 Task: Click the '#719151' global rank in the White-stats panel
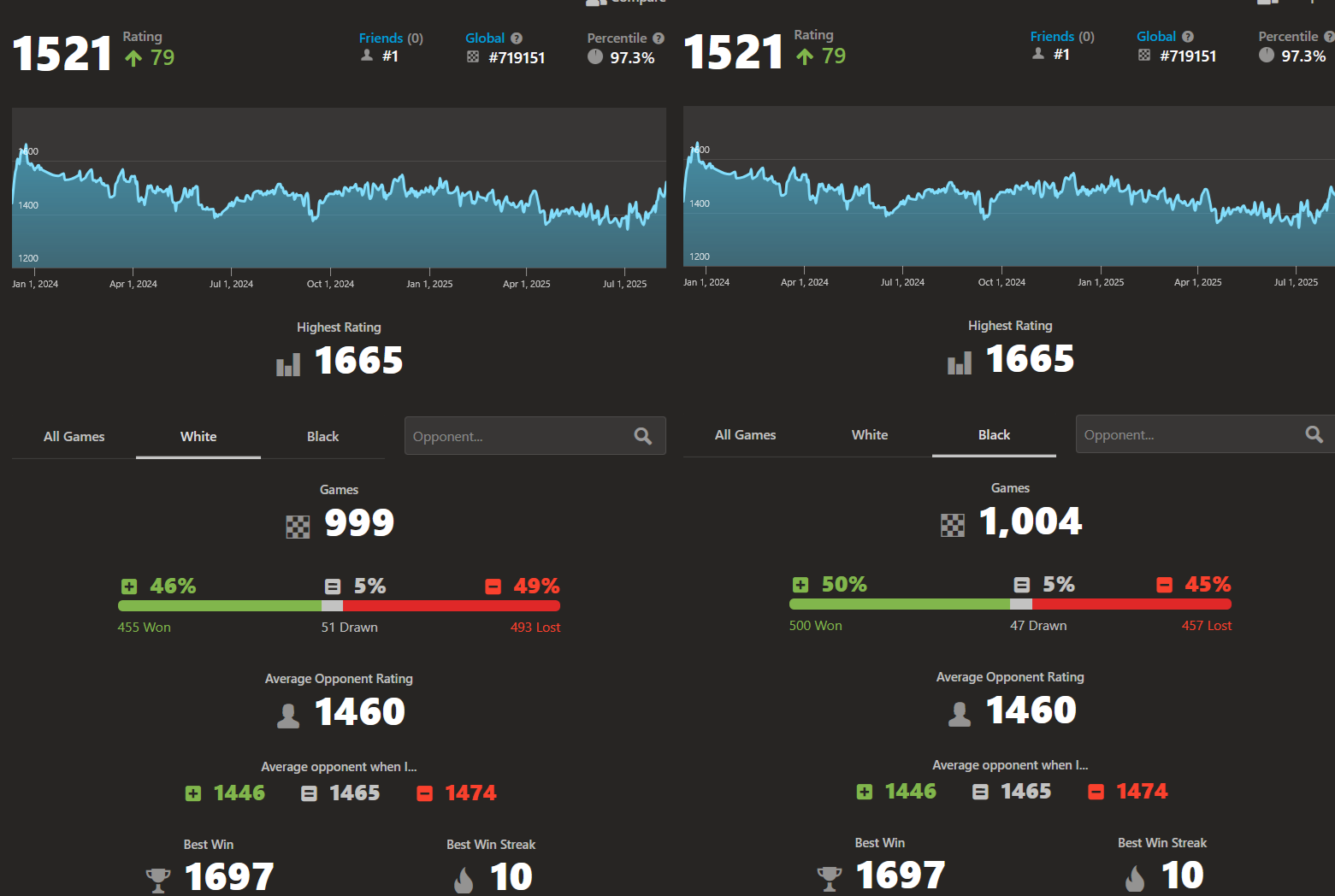[517, 58]
